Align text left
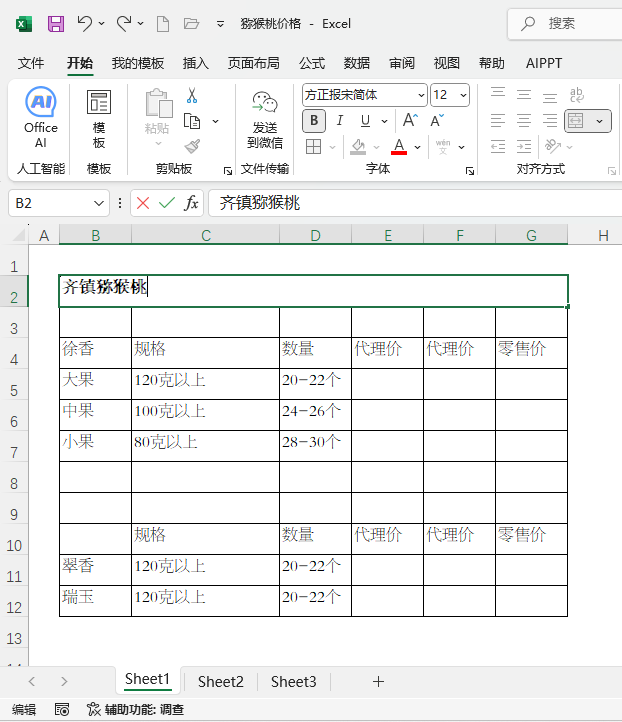This screenshot has width=622, height=722. pyautogui.click(x=498, y=121)
